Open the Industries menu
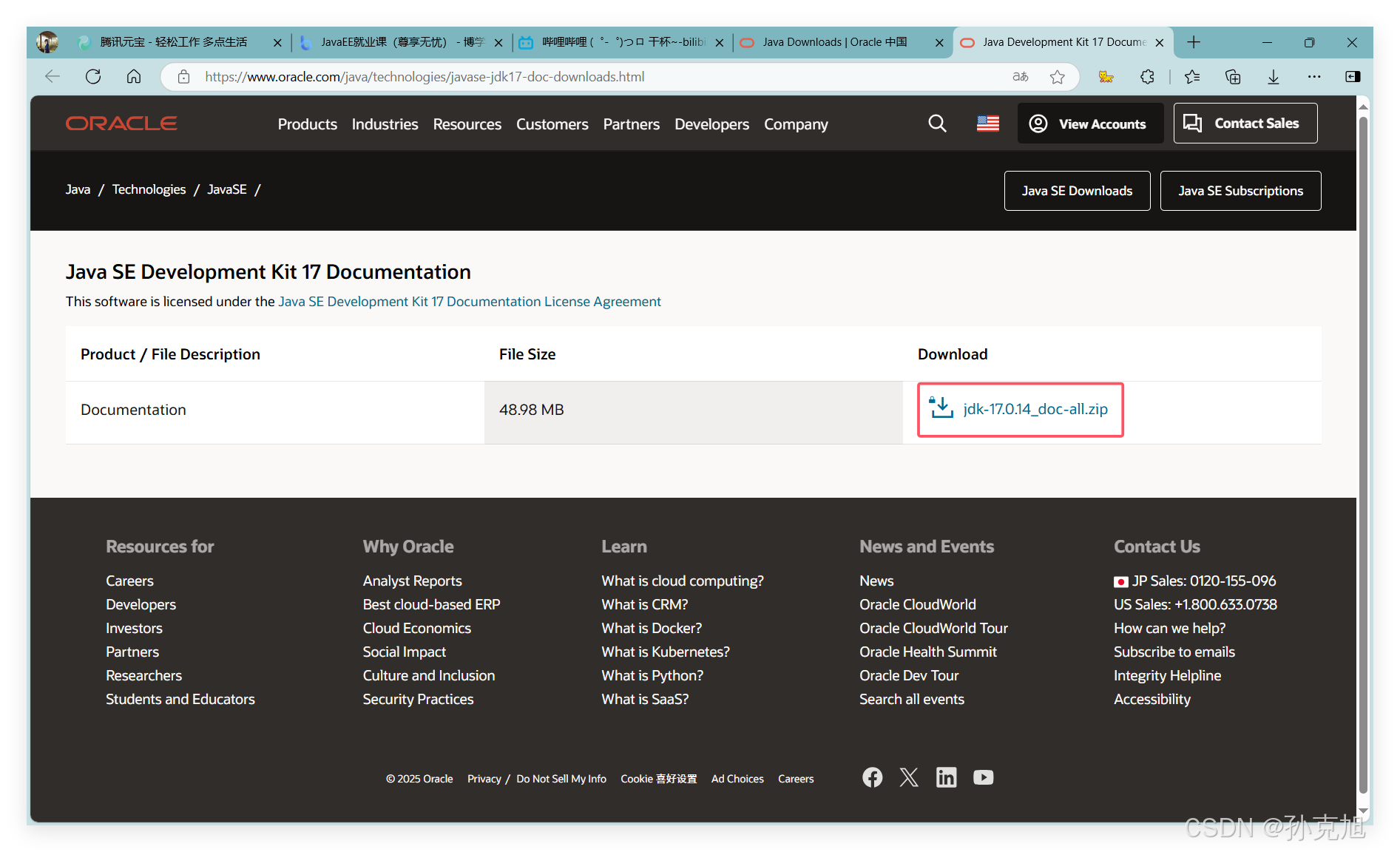 click(385, 124)
